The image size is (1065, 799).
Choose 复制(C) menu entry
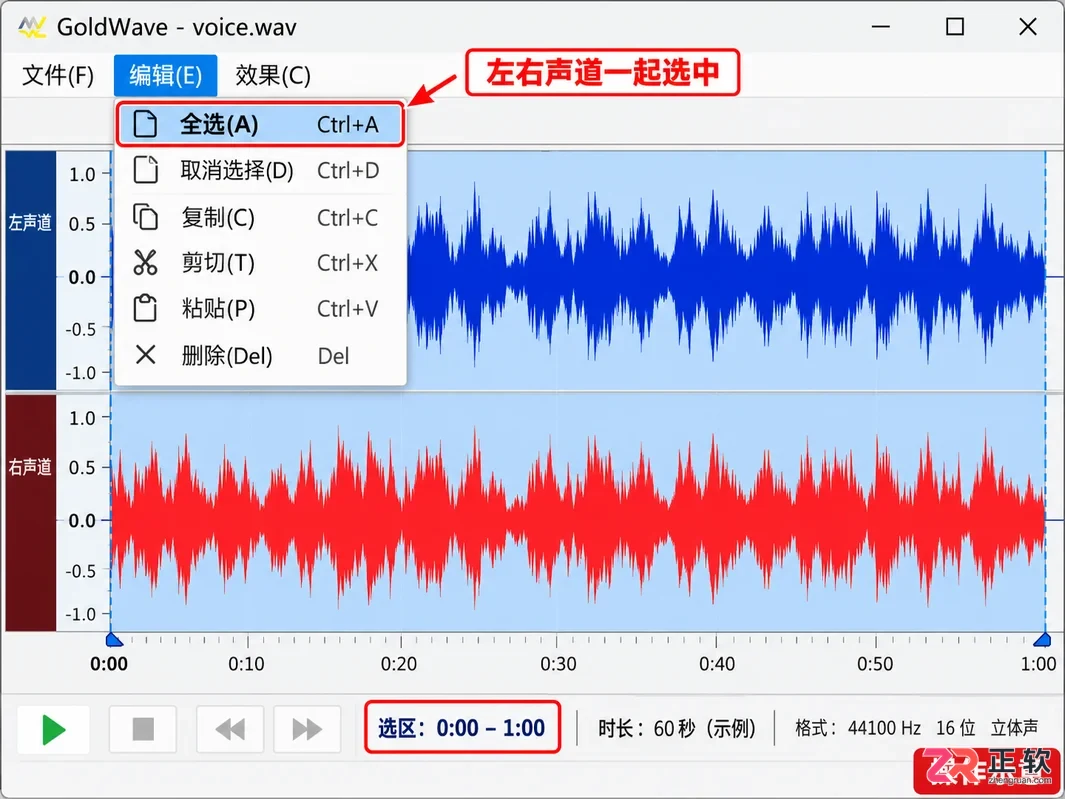260,217
